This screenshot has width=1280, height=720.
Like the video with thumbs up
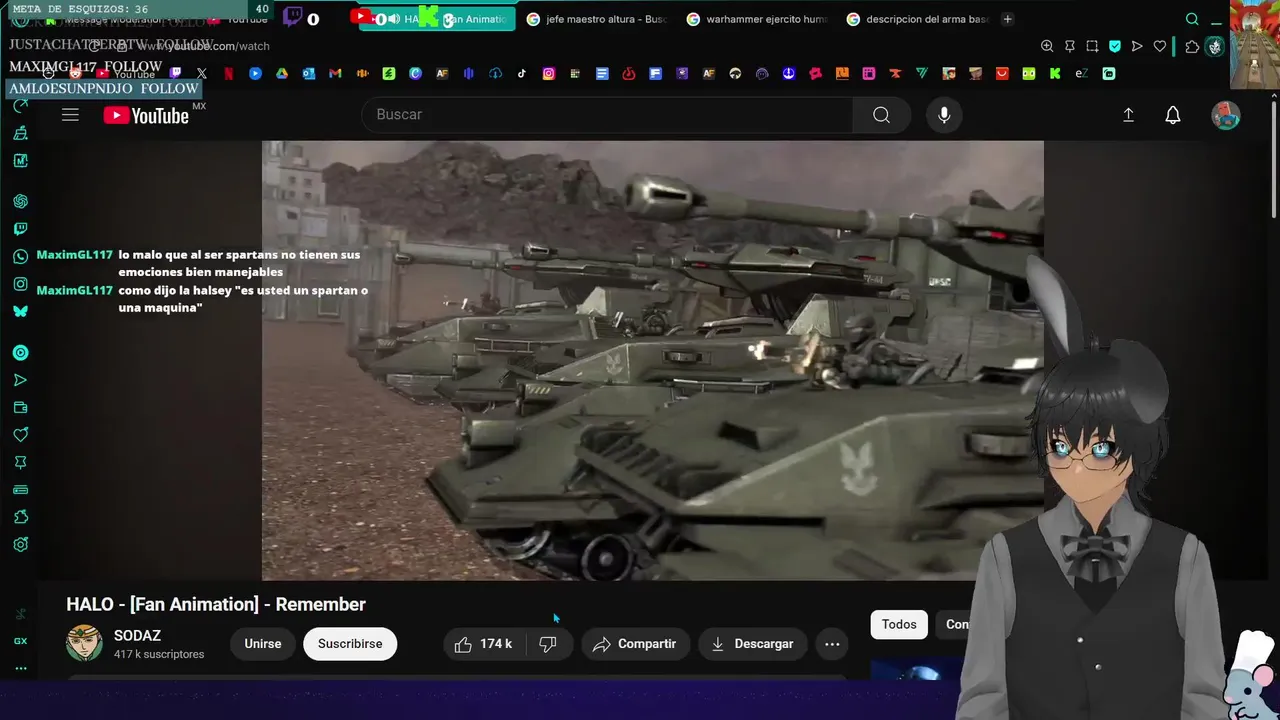(x=485, y=644)
